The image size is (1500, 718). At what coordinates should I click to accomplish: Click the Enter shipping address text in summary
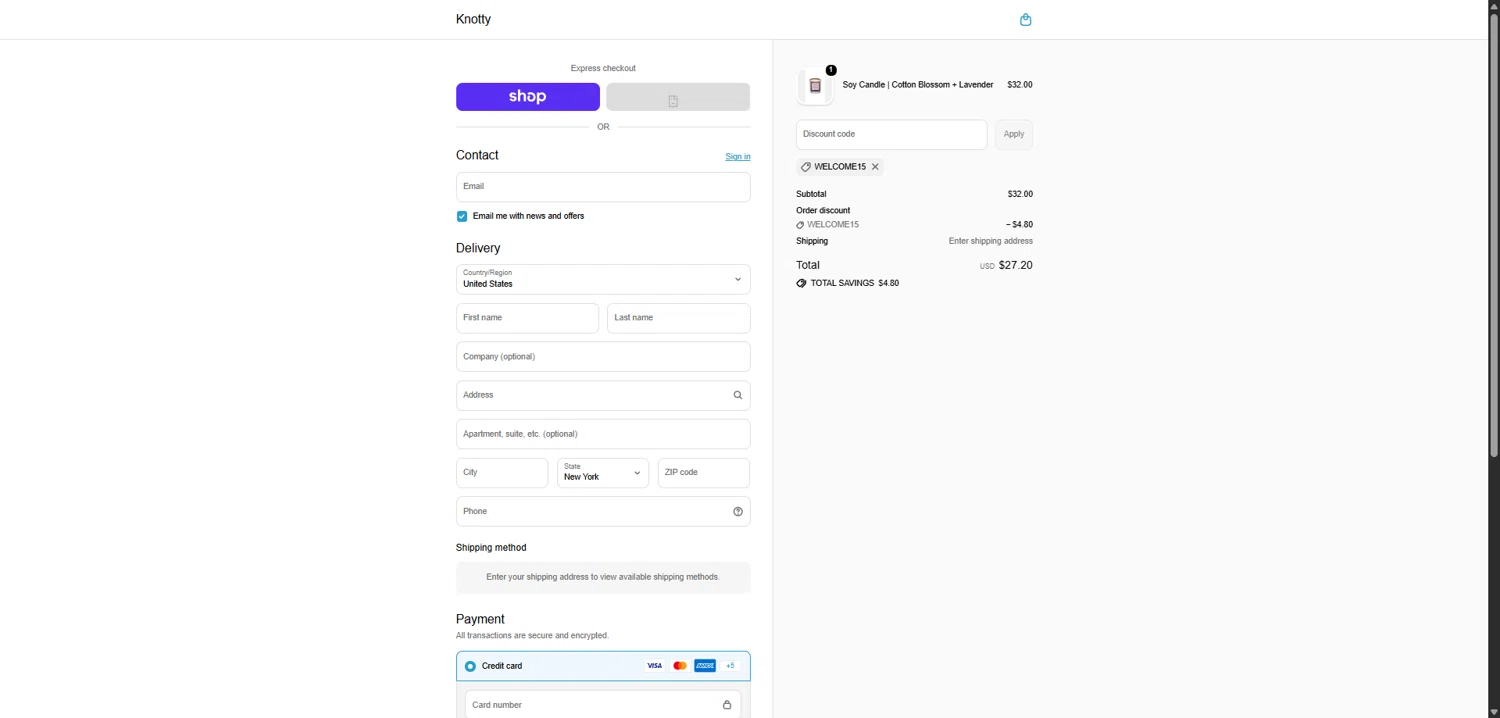991,241
